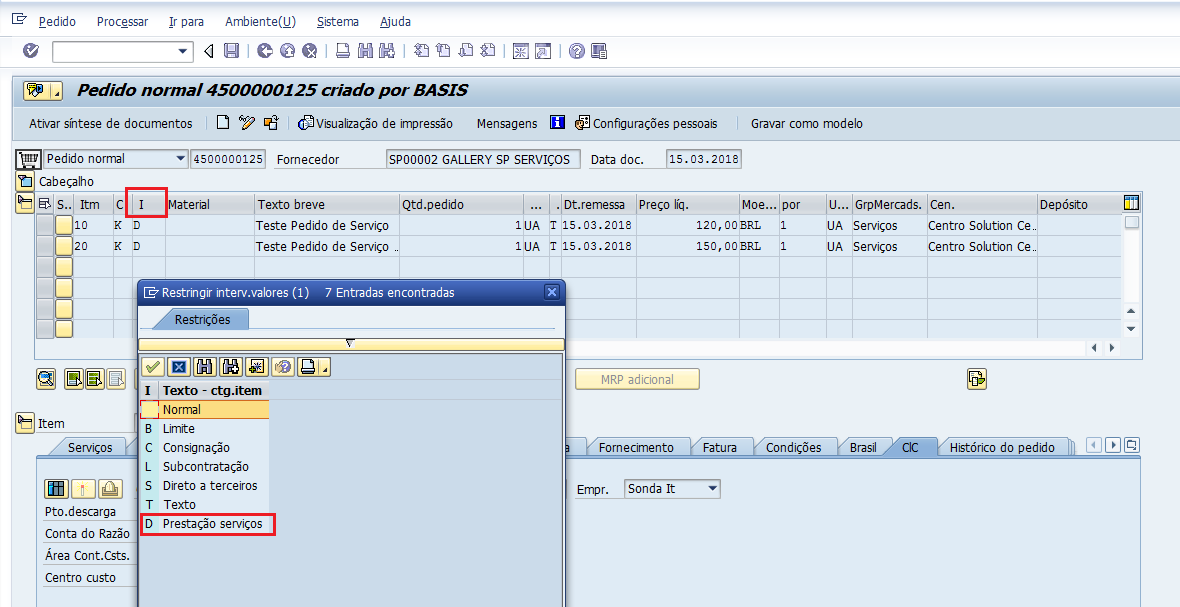
Task: Select the row selector for item 10
Action: pyautogui.click(x=45, y=226)
